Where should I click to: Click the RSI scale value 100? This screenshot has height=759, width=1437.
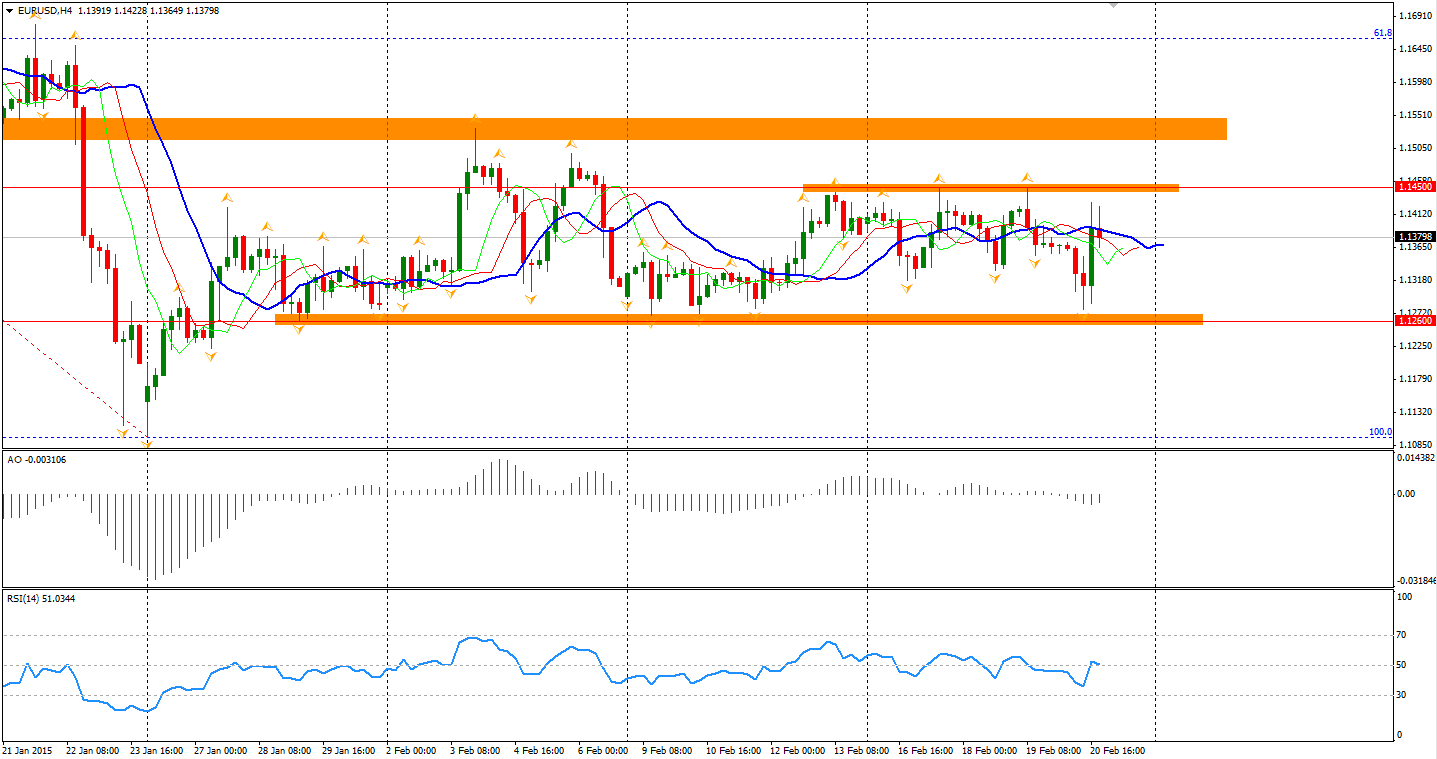1404,597
